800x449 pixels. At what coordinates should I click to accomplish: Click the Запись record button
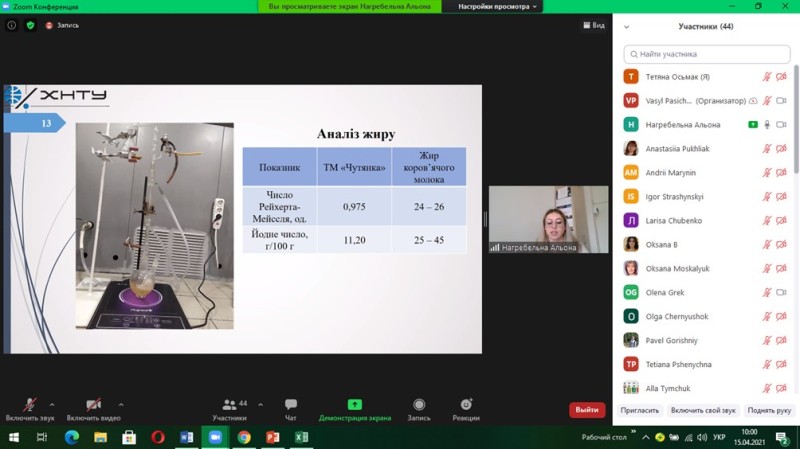pos(419,410)
